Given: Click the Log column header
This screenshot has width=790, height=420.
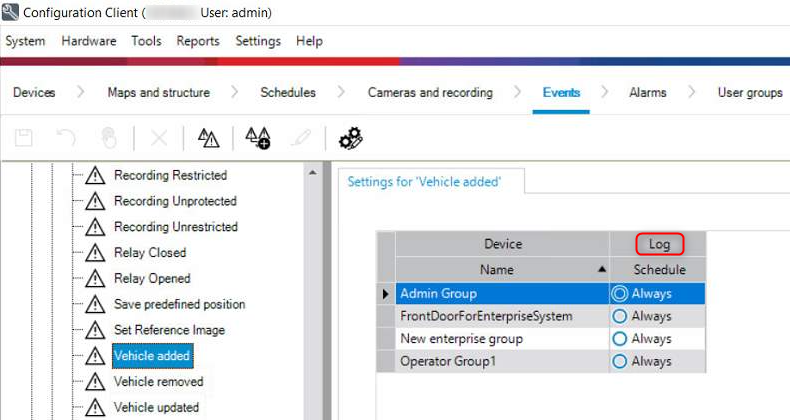Looking at the screenshot, I should (659, 244).
